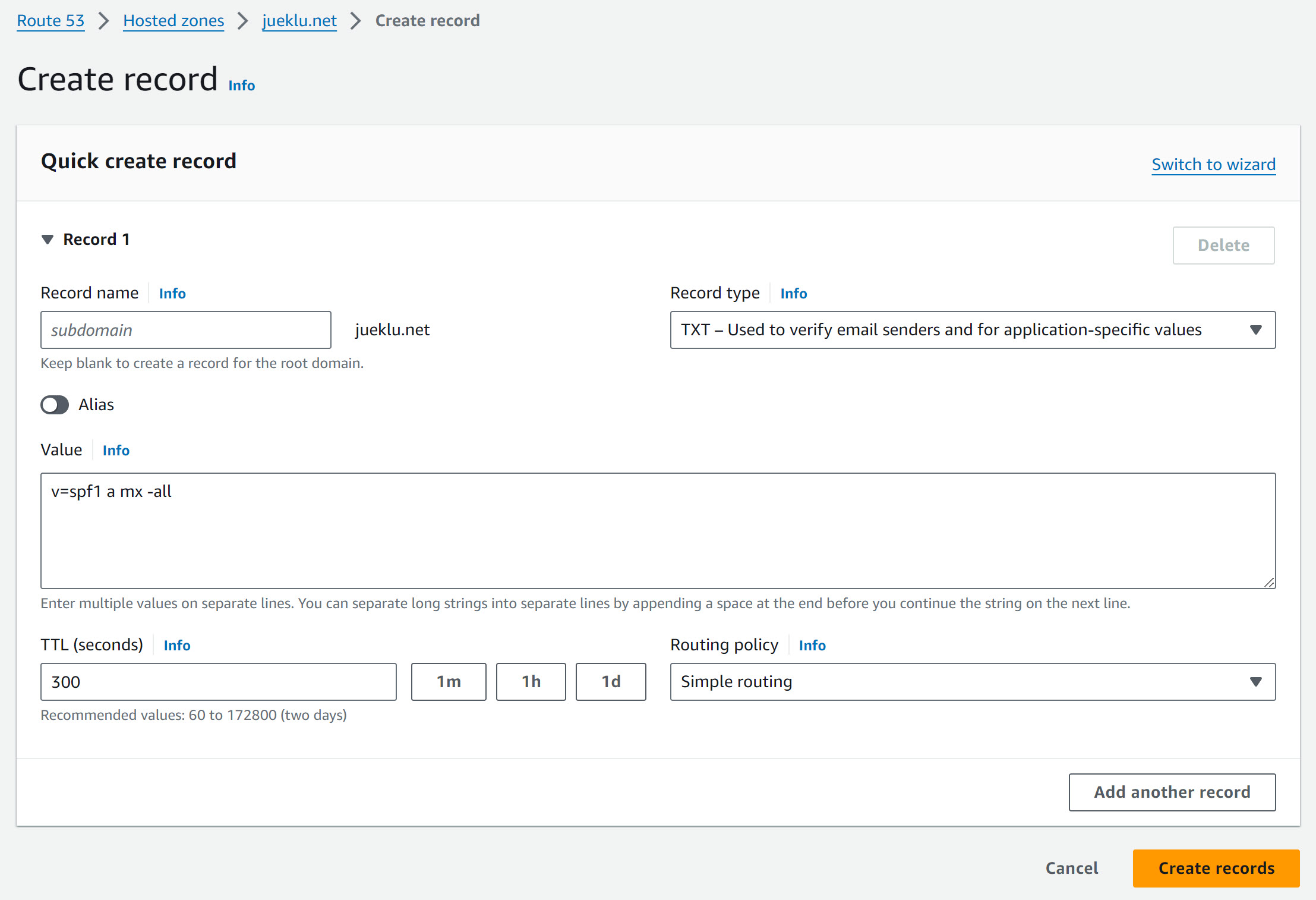
Task: Collapse the Record 1 section triangle
Action: coord(48,240)
